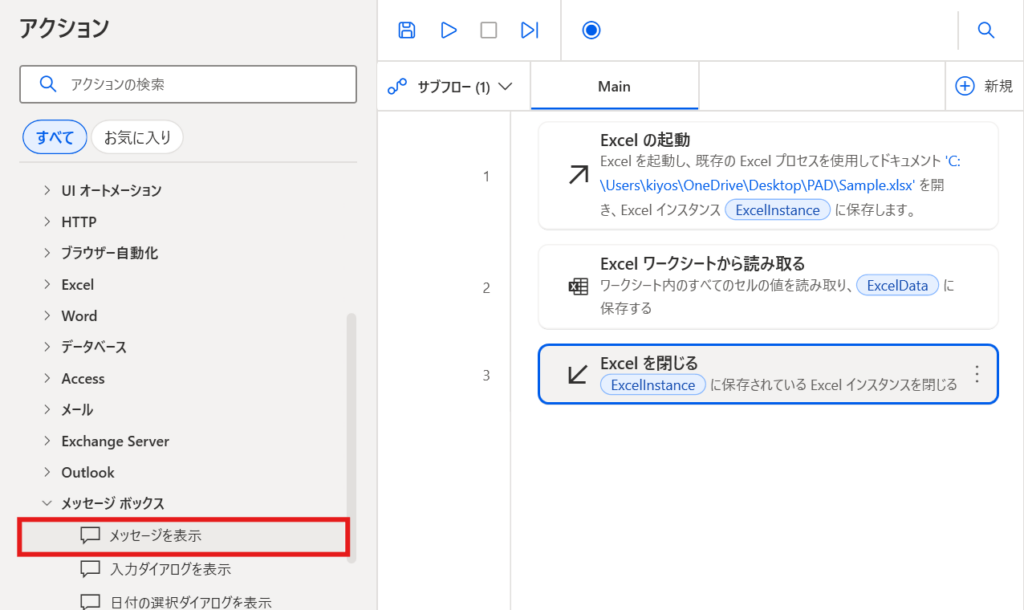This screenshot has width=1024, height=610.
Task: Expand the Excel action group
Action: click(x=46, y=284)
